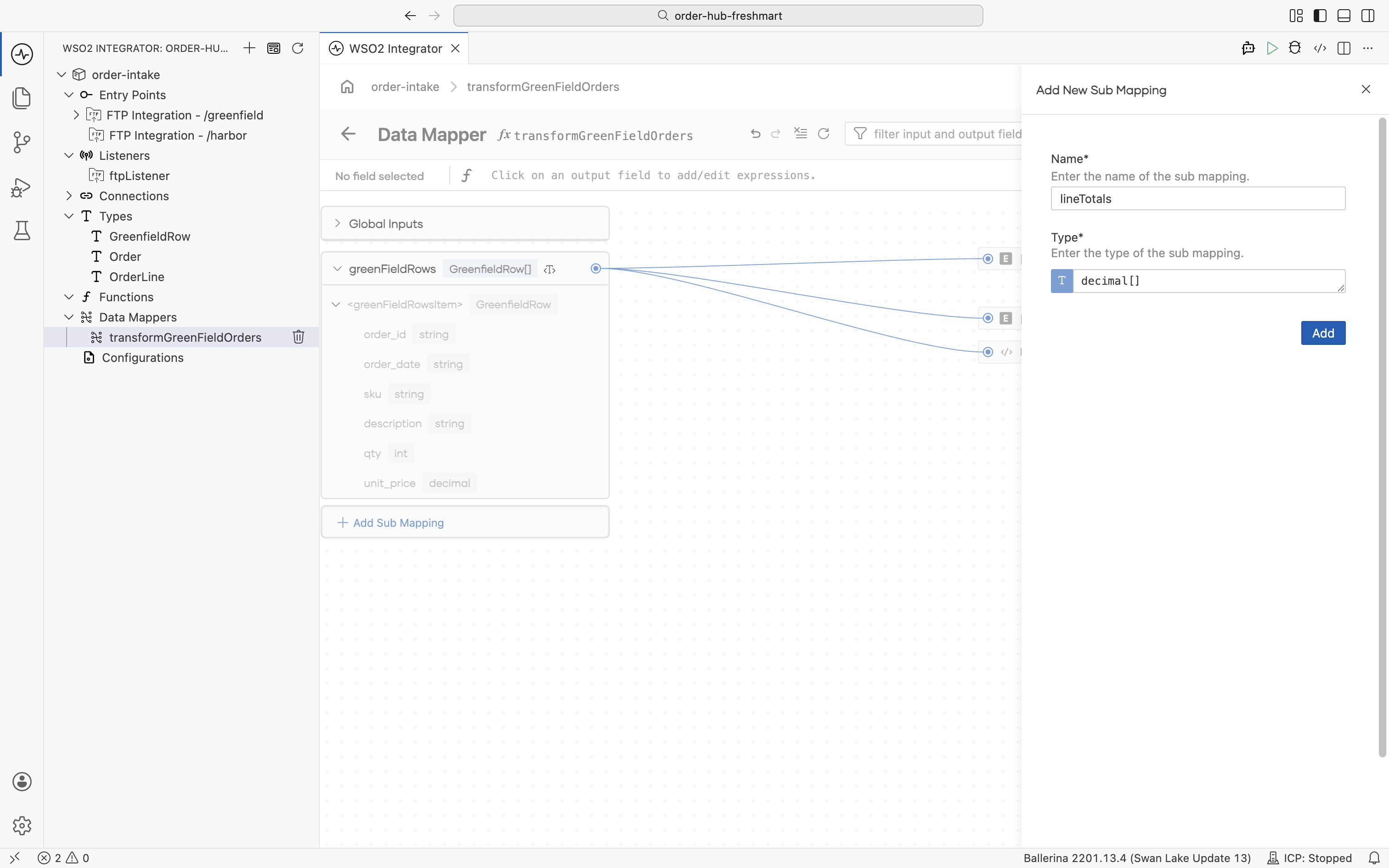Click the debug icon in editor toolbar

[1295, 48]
